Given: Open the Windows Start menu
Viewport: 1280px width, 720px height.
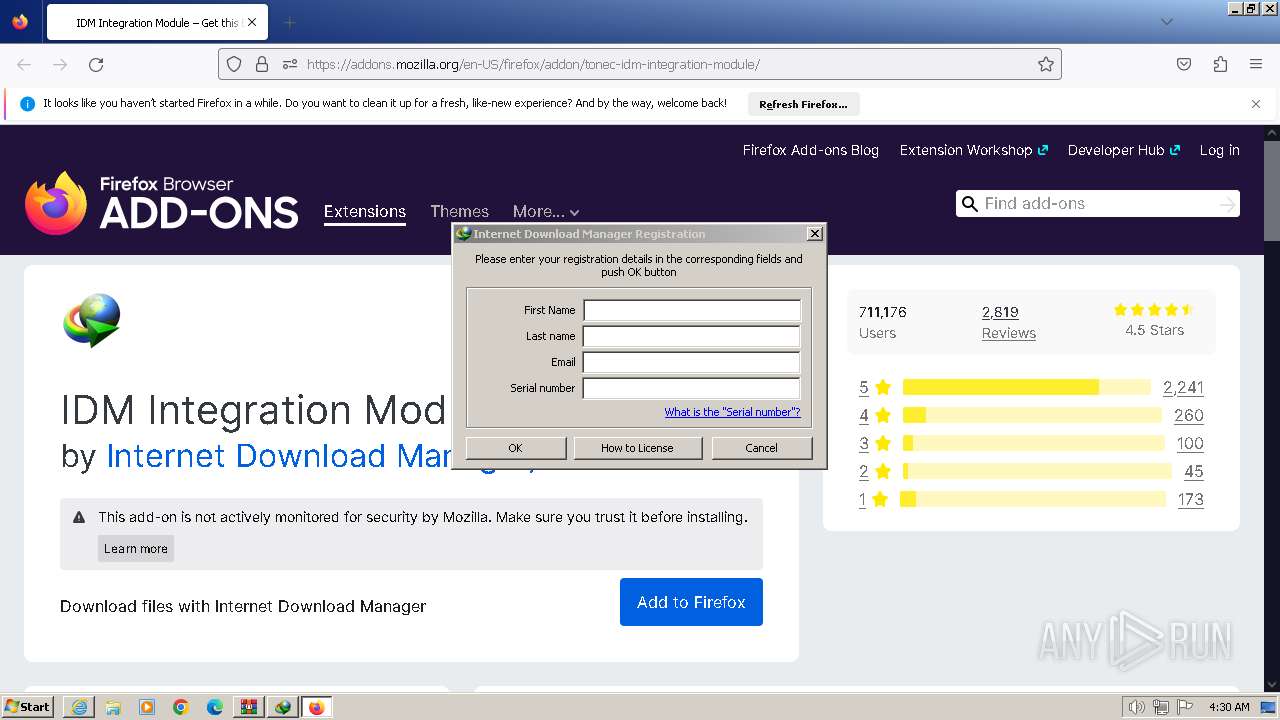Looking at the screenshot, I should point(28,706).
